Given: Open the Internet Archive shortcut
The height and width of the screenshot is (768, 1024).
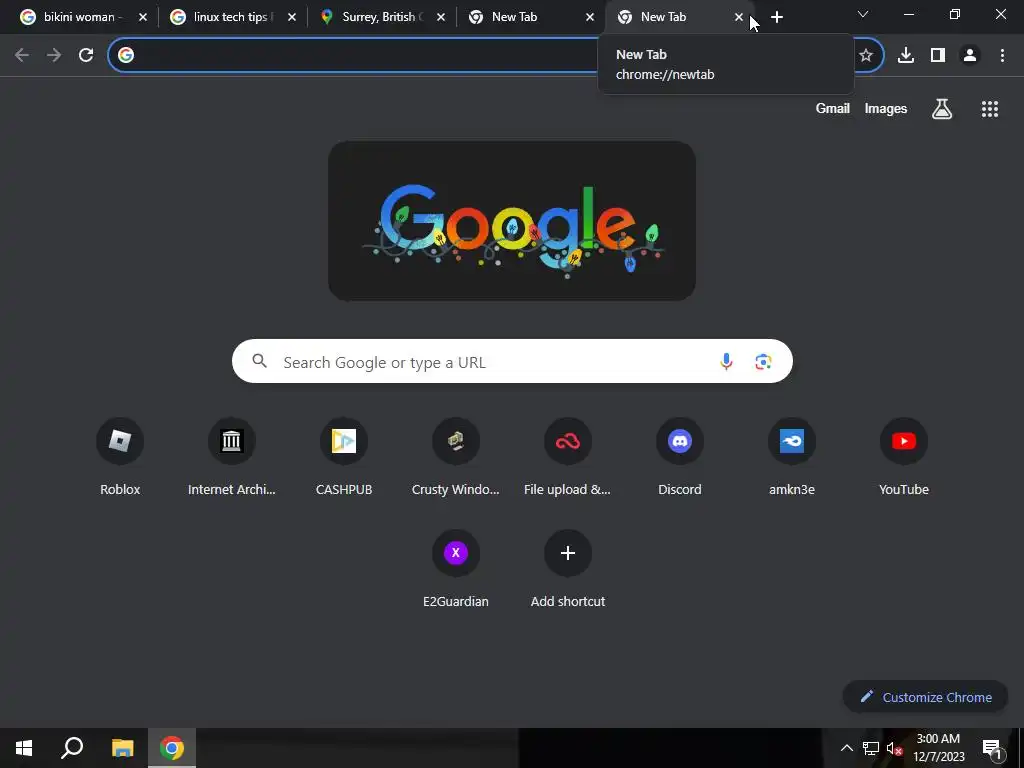Looking at the screenshot, I should [231, 441].
